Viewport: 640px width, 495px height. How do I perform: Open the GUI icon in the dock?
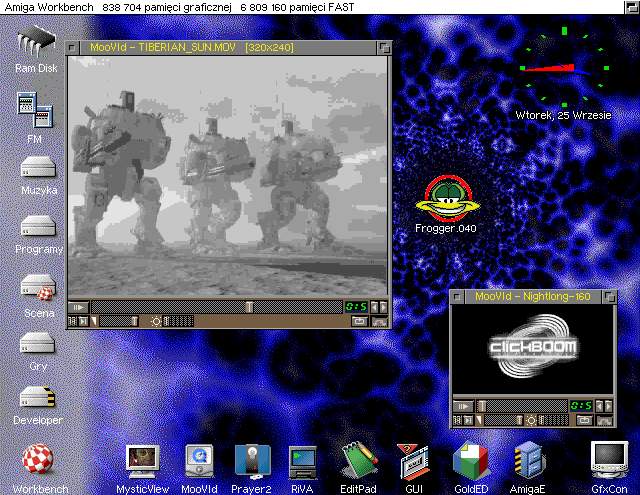coord(413,462)
